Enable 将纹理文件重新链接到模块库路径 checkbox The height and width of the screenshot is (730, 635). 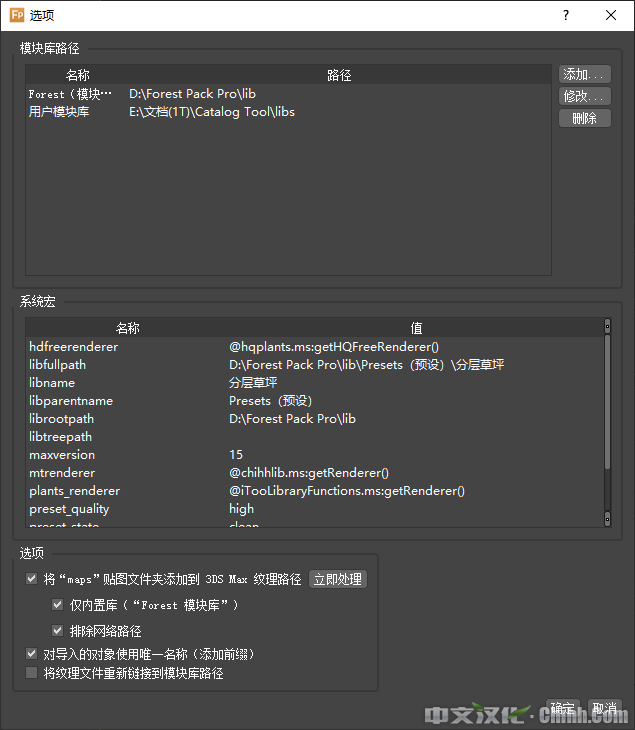tap(32, 674)
